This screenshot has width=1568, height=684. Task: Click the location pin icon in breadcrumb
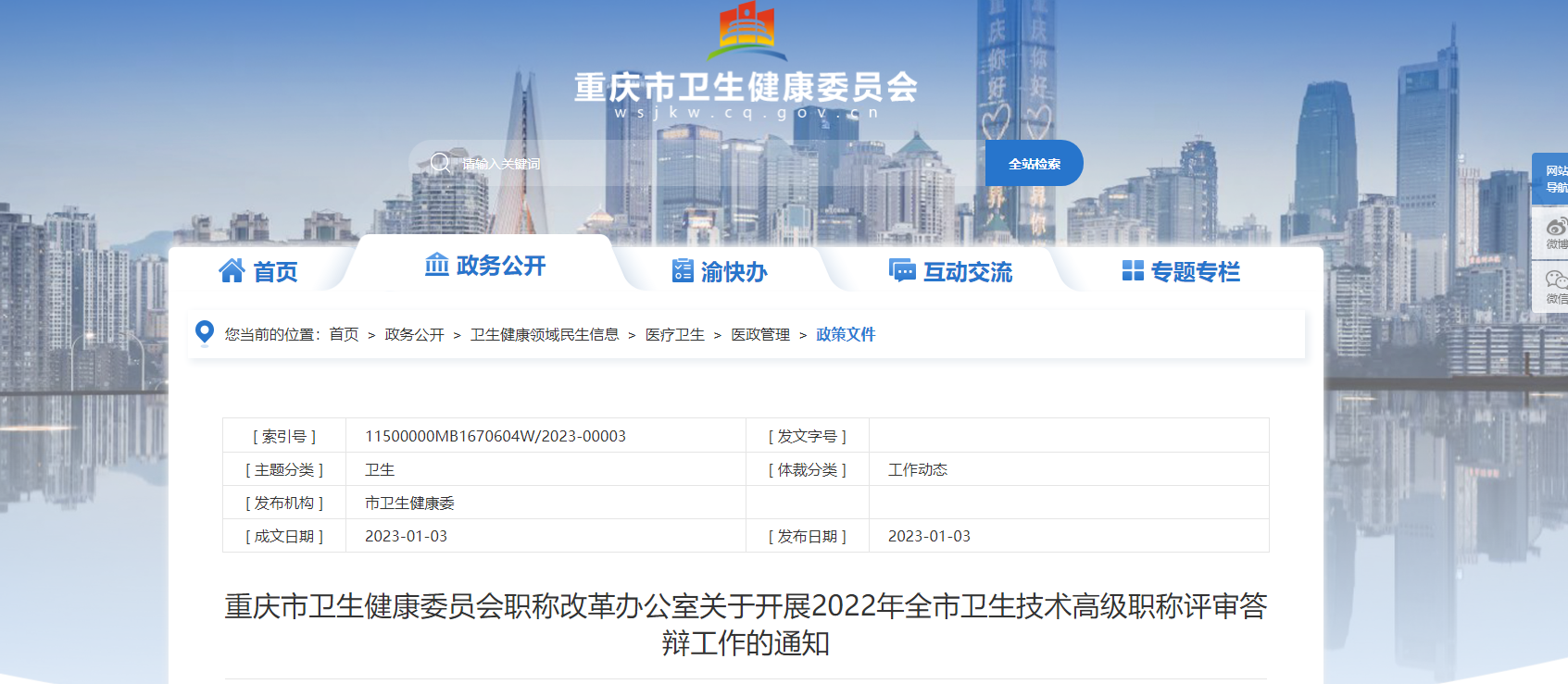[x=205, y=332]
